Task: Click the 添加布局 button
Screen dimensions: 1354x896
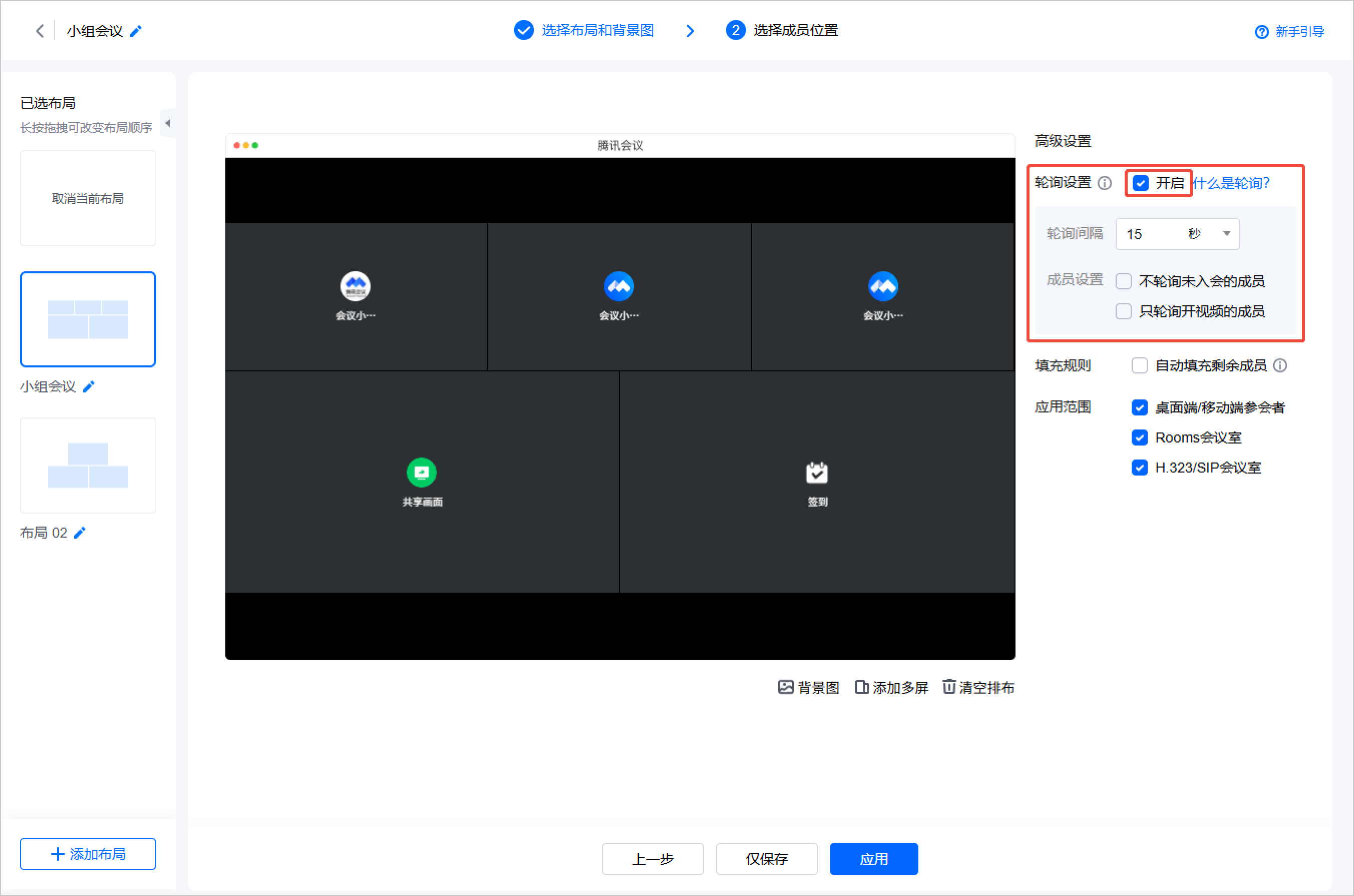Action: [88, 854]
